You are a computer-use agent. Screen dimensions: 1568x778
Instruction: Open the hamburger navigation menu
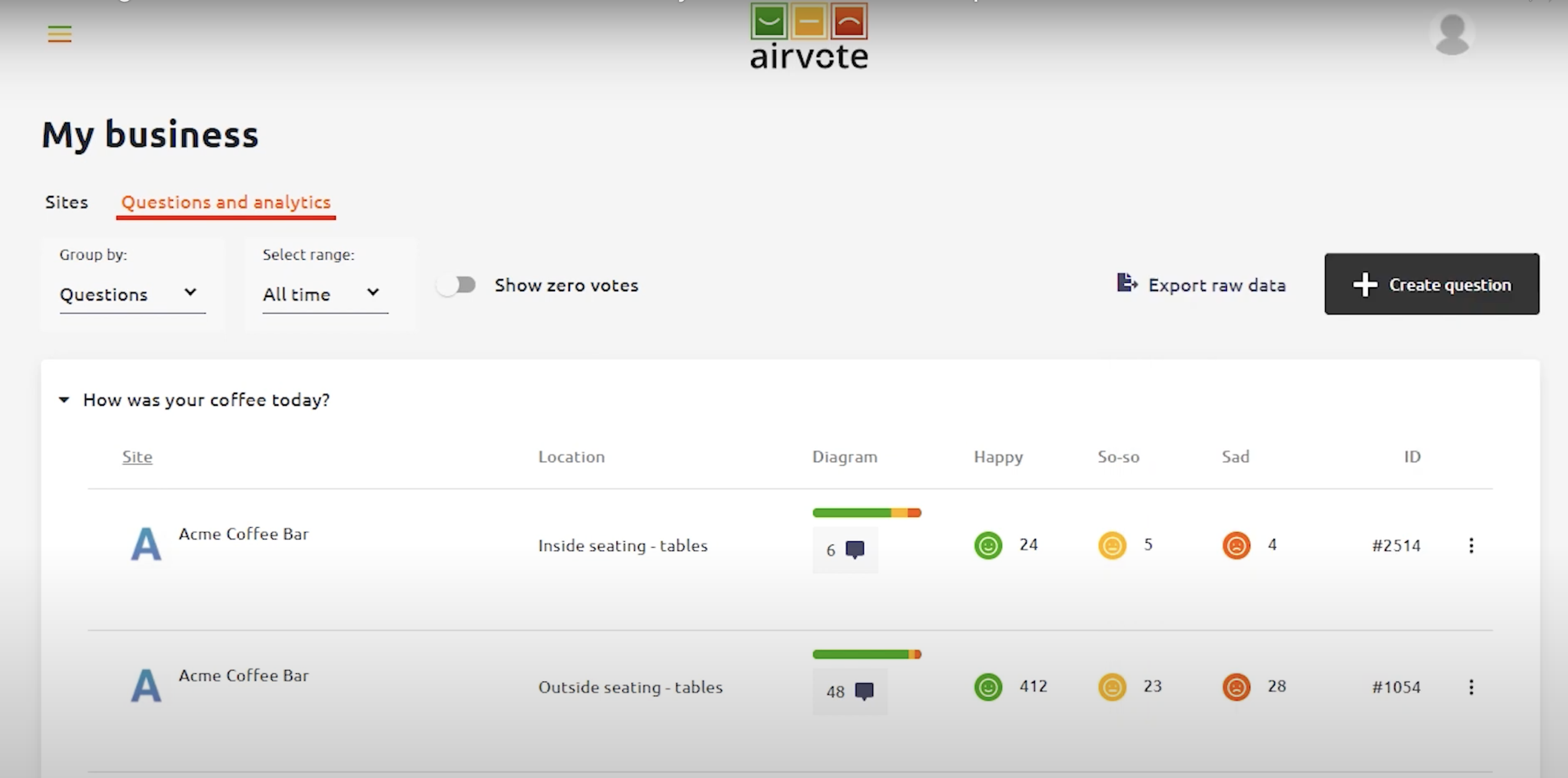tap(59, 34)
